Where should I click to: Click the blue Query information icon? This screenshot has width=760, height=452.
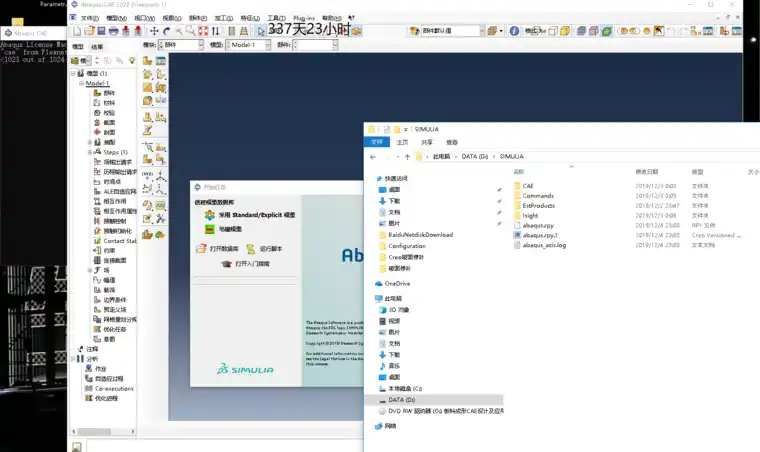[514, 31]
